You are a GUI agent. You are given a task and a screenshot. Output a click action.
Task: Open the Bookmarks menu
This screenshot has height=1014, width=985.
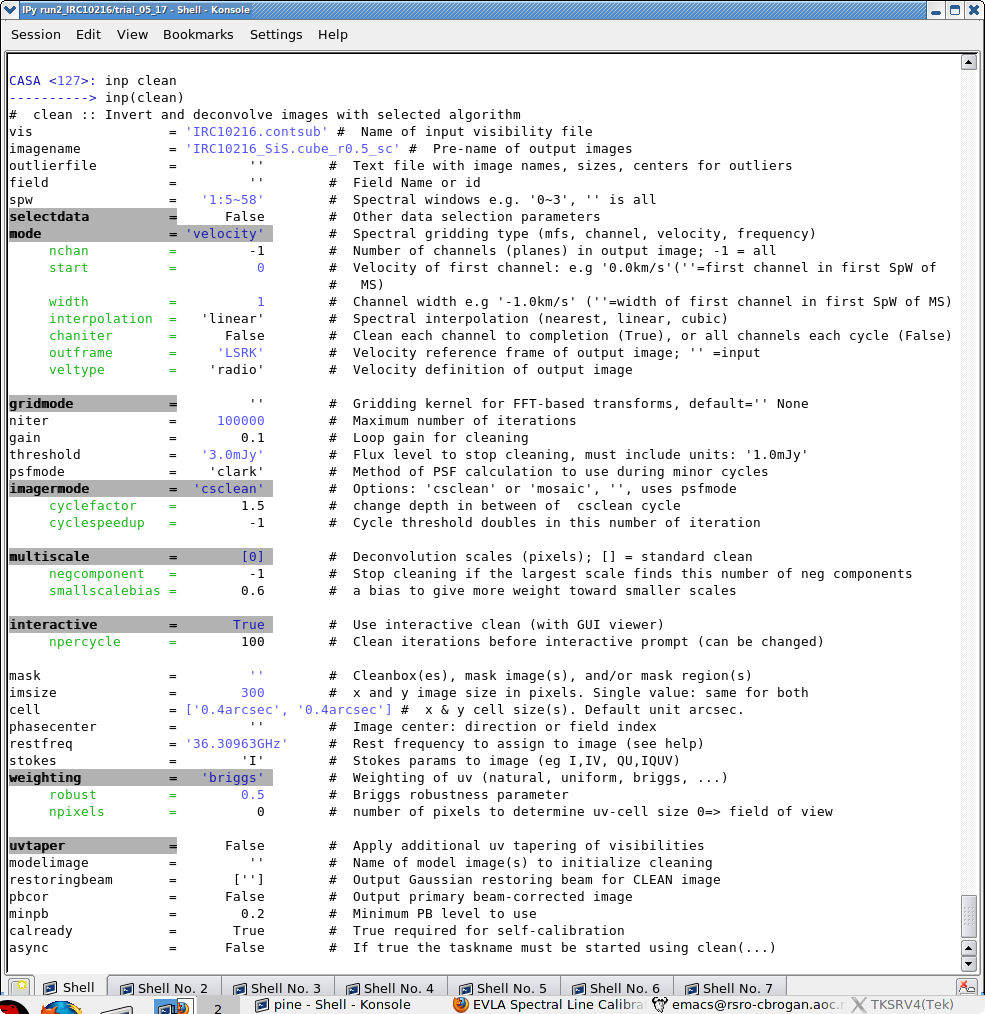coord(197,34)
